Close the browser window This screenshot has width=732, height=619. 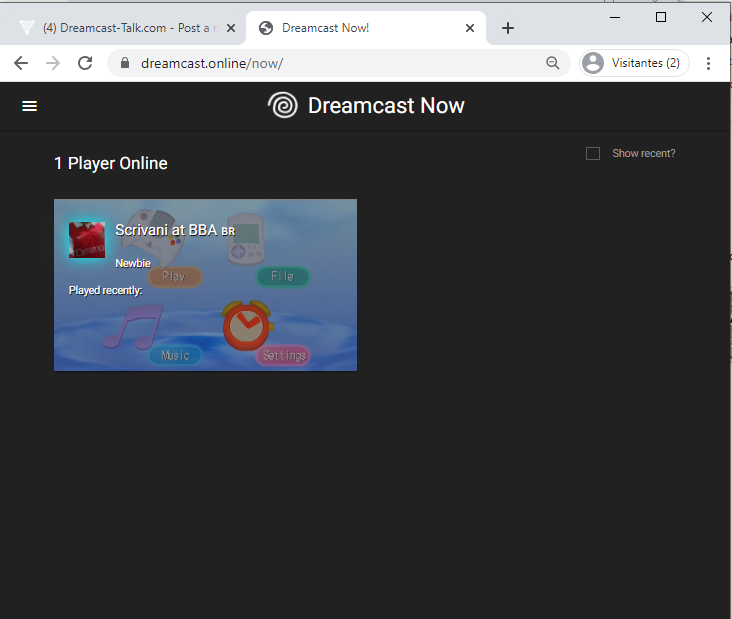point(707,17)
